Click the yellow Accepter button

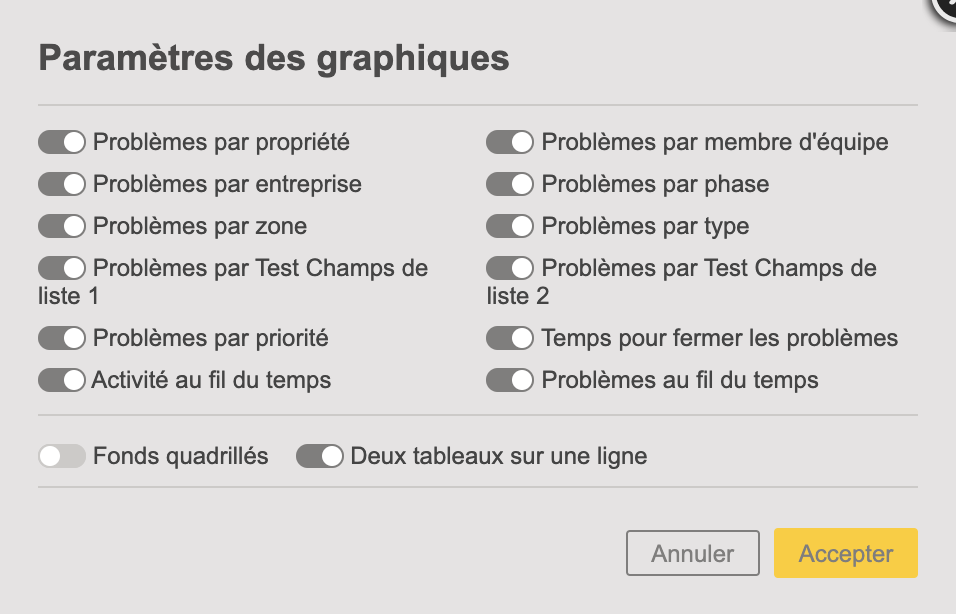(846, 553)
